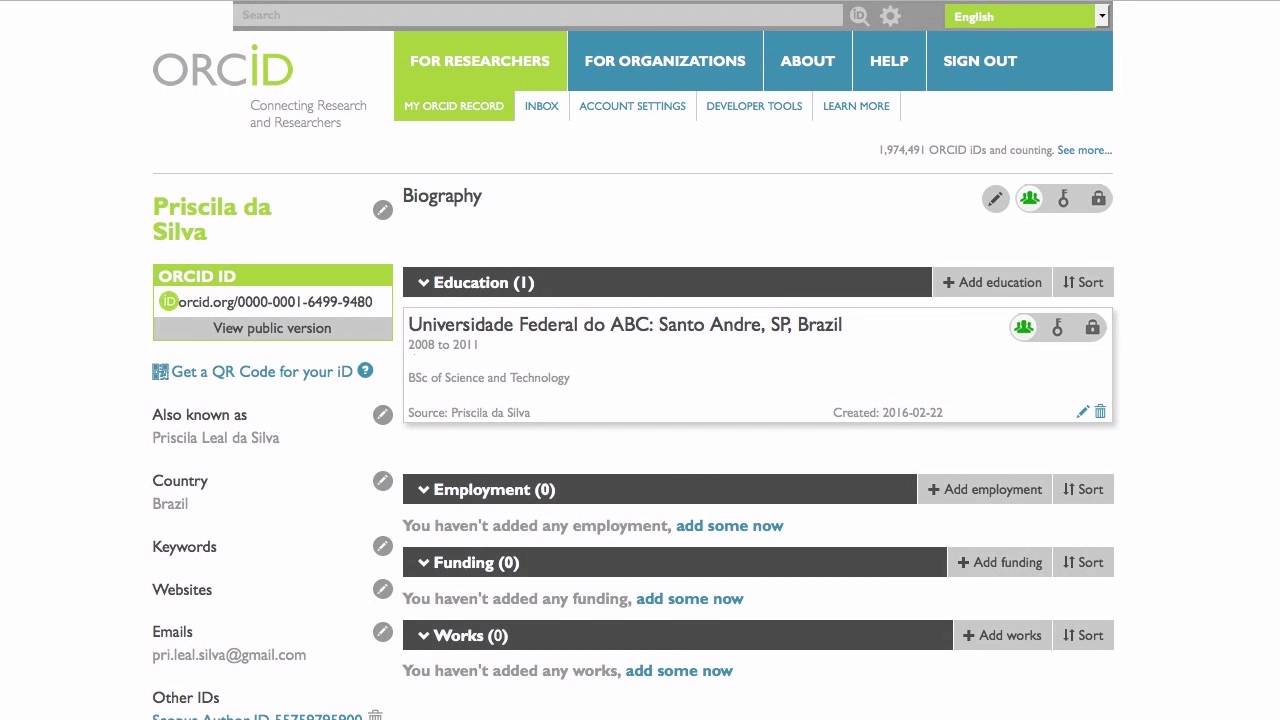Collapse the Education (1) section
Screen dimensions: 1280x720
[424, 283]
